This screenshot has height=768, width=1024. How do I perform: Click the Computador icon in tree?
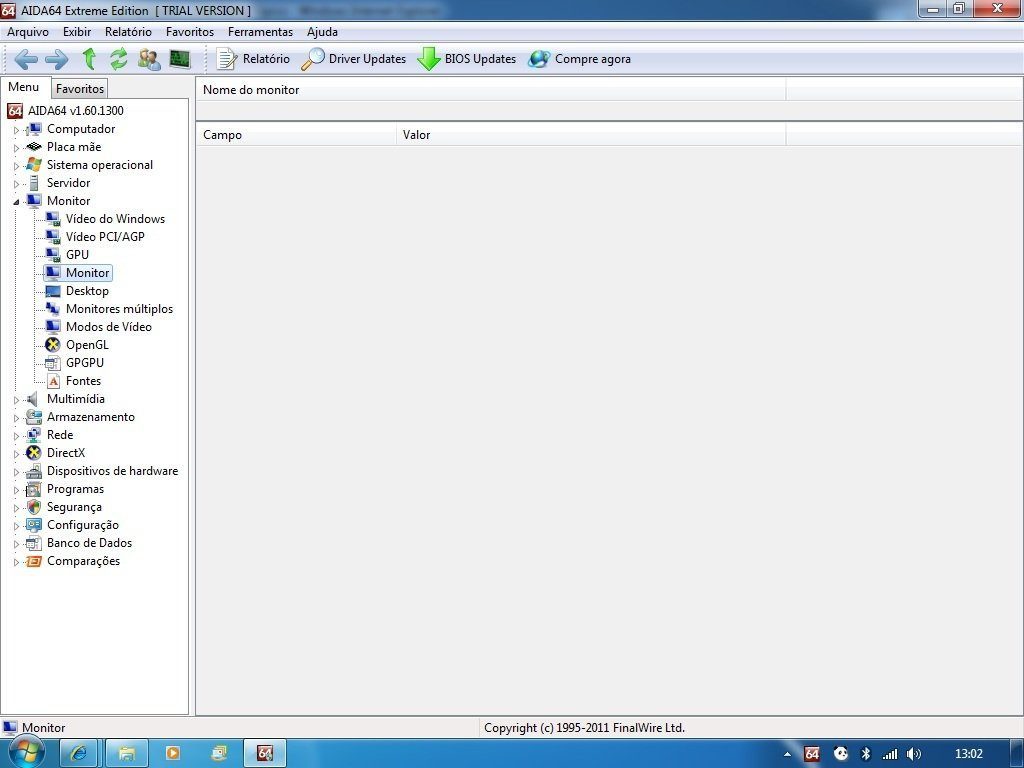pyautogui.click(x=33, y=129)
